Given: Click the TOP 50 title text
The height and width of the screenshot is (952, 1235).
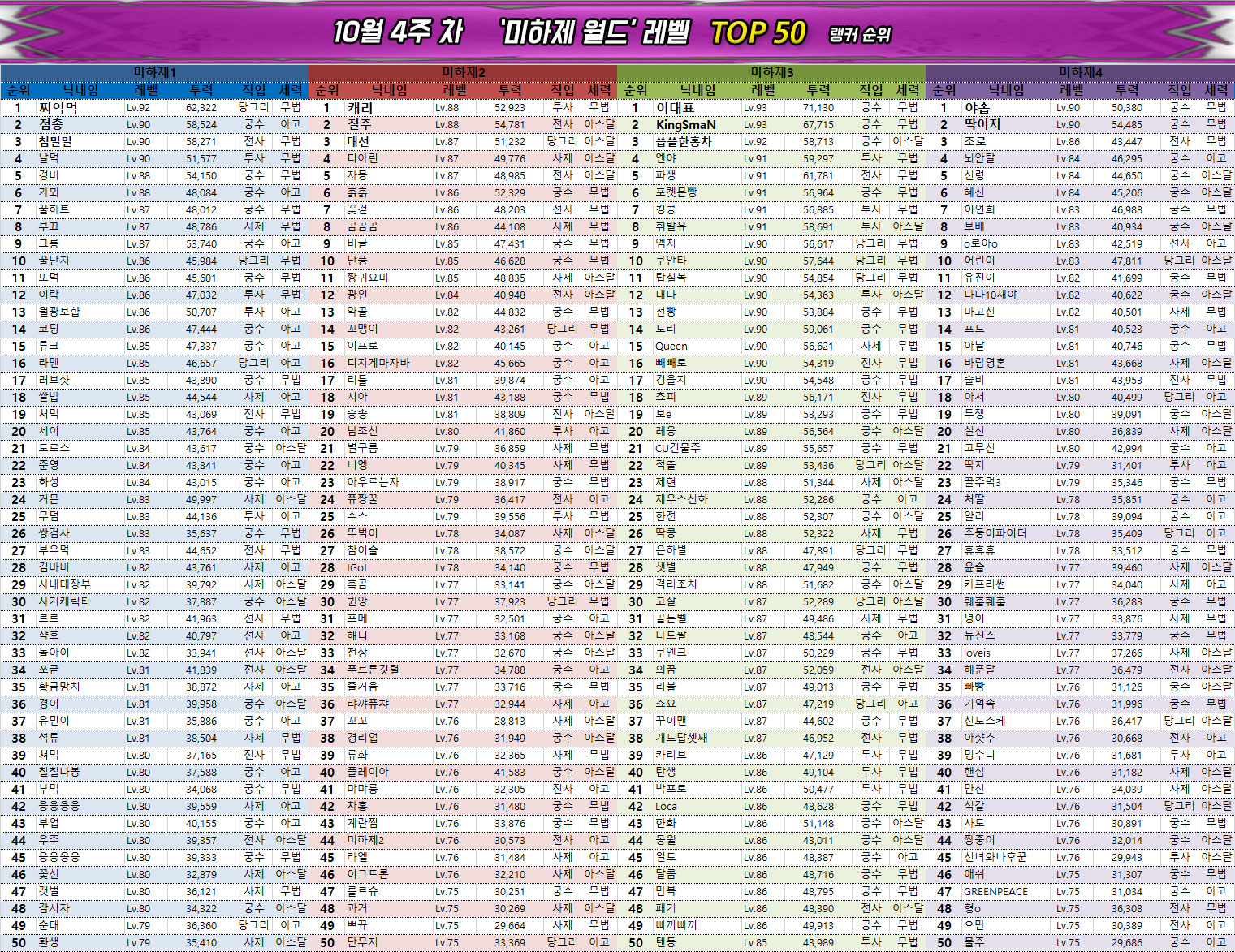Looking at the screenshot, I should click(x=758, y=33).
